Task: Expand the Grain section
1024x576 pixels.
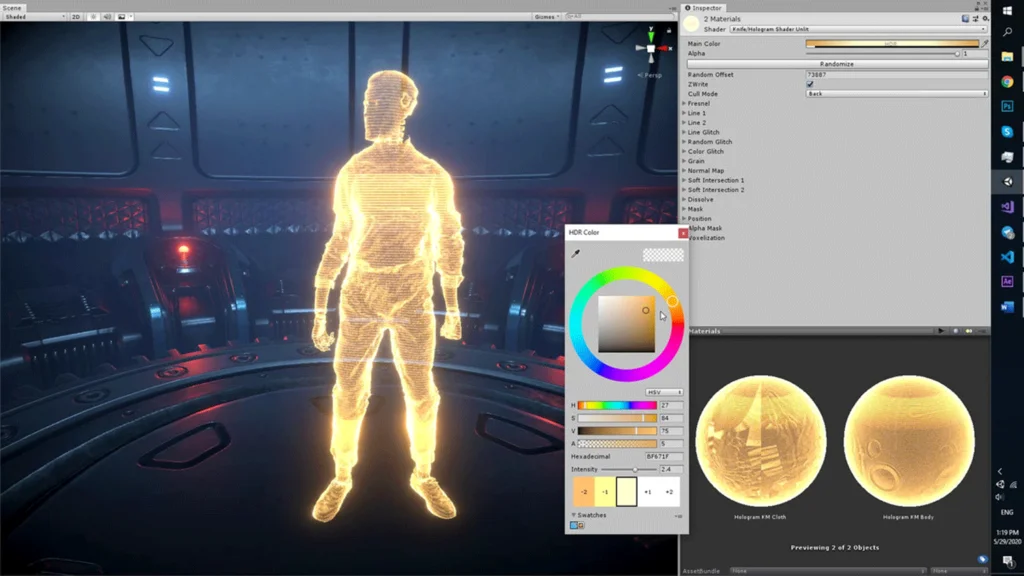Action: click(694, 161)
